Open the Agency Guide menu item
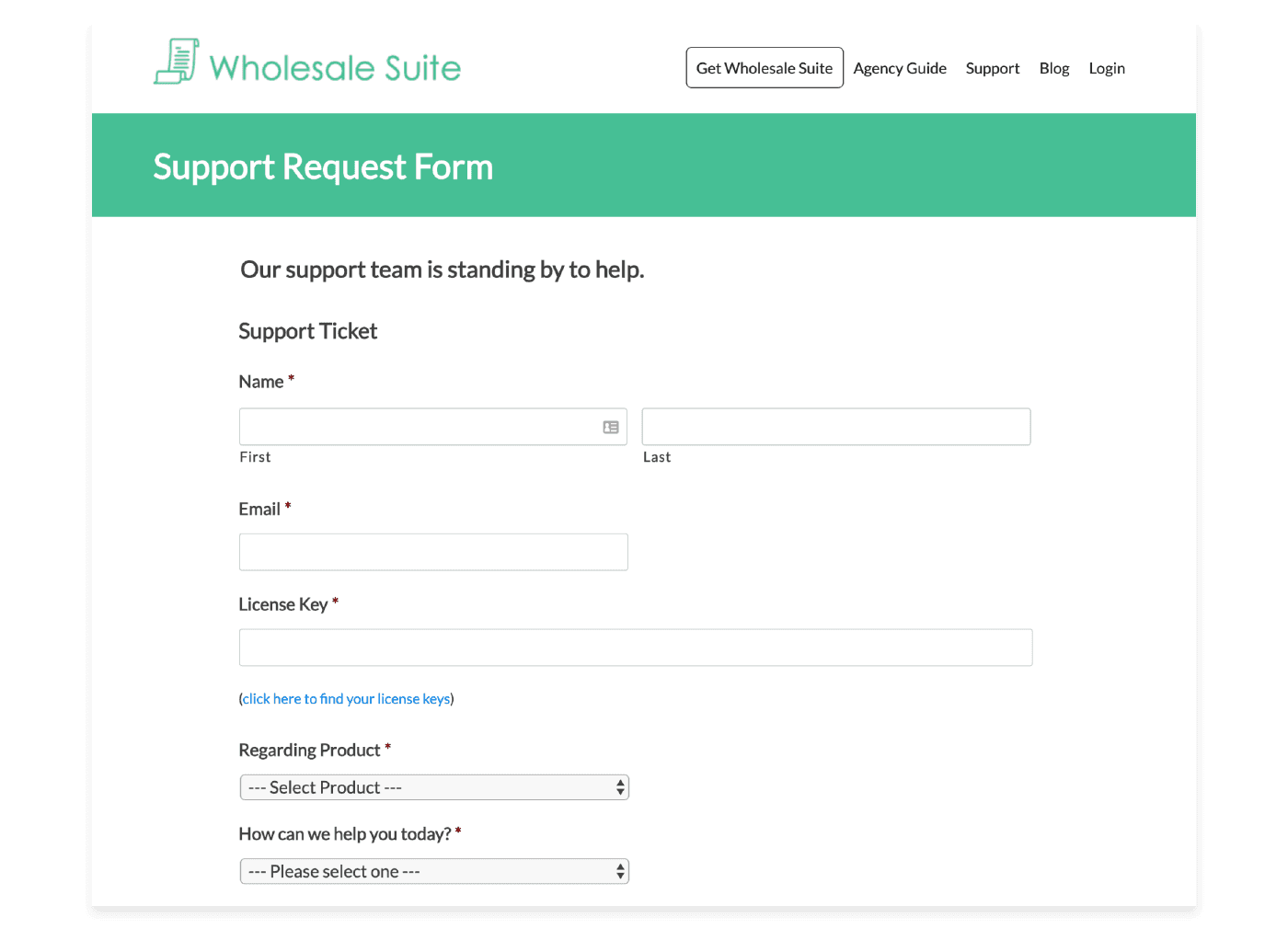1288x929 pixels. 899,68
